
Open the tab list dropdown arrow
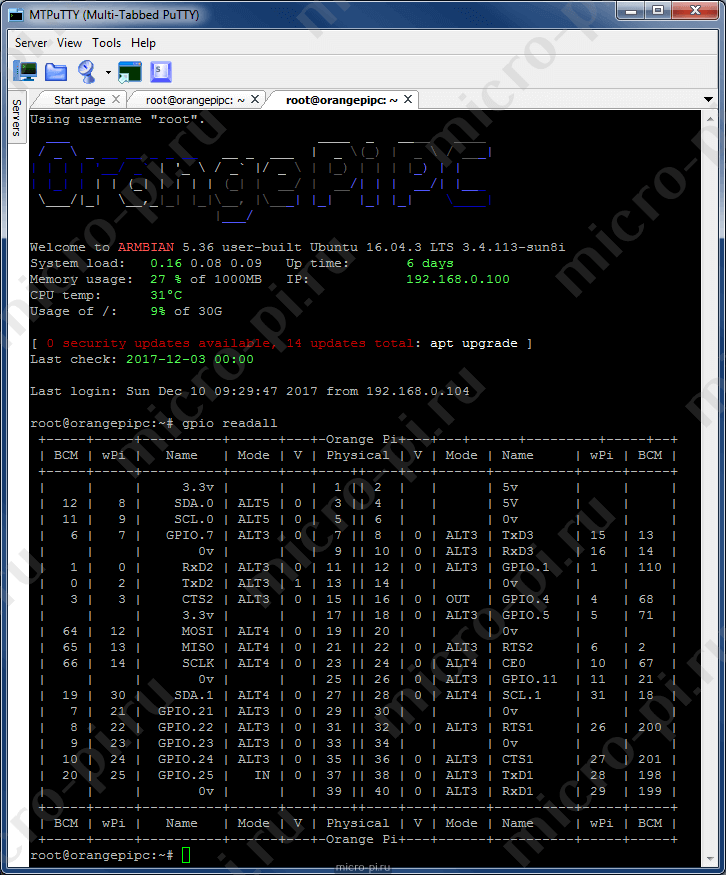(x=708, y=99)
